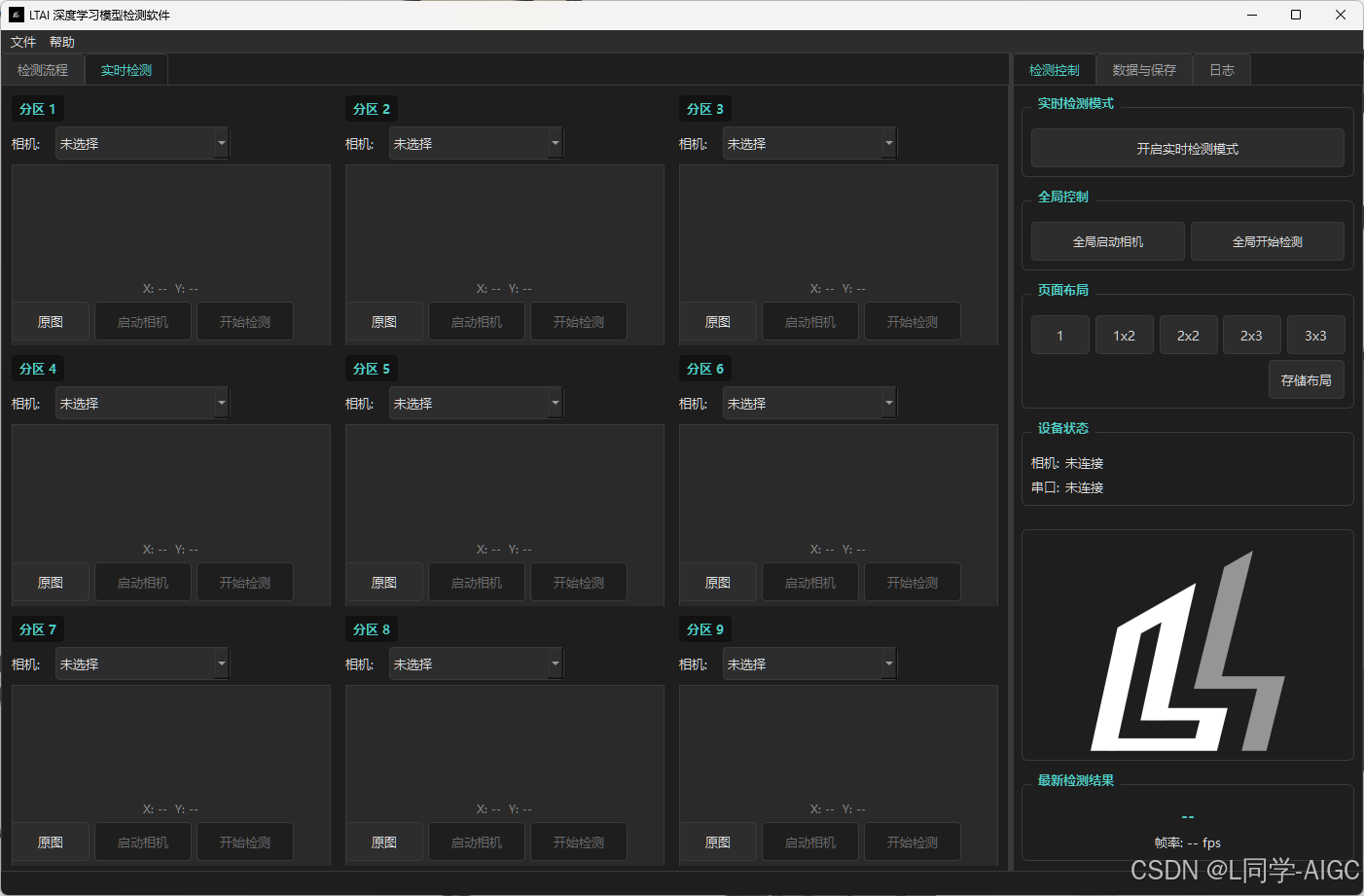Begin detection in 分区 3

pos(913,322)
